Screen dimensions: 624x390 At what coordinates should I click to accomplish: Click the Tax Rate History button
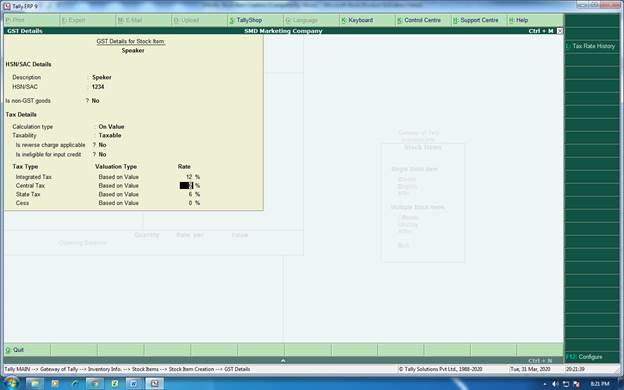pos(592,46)
